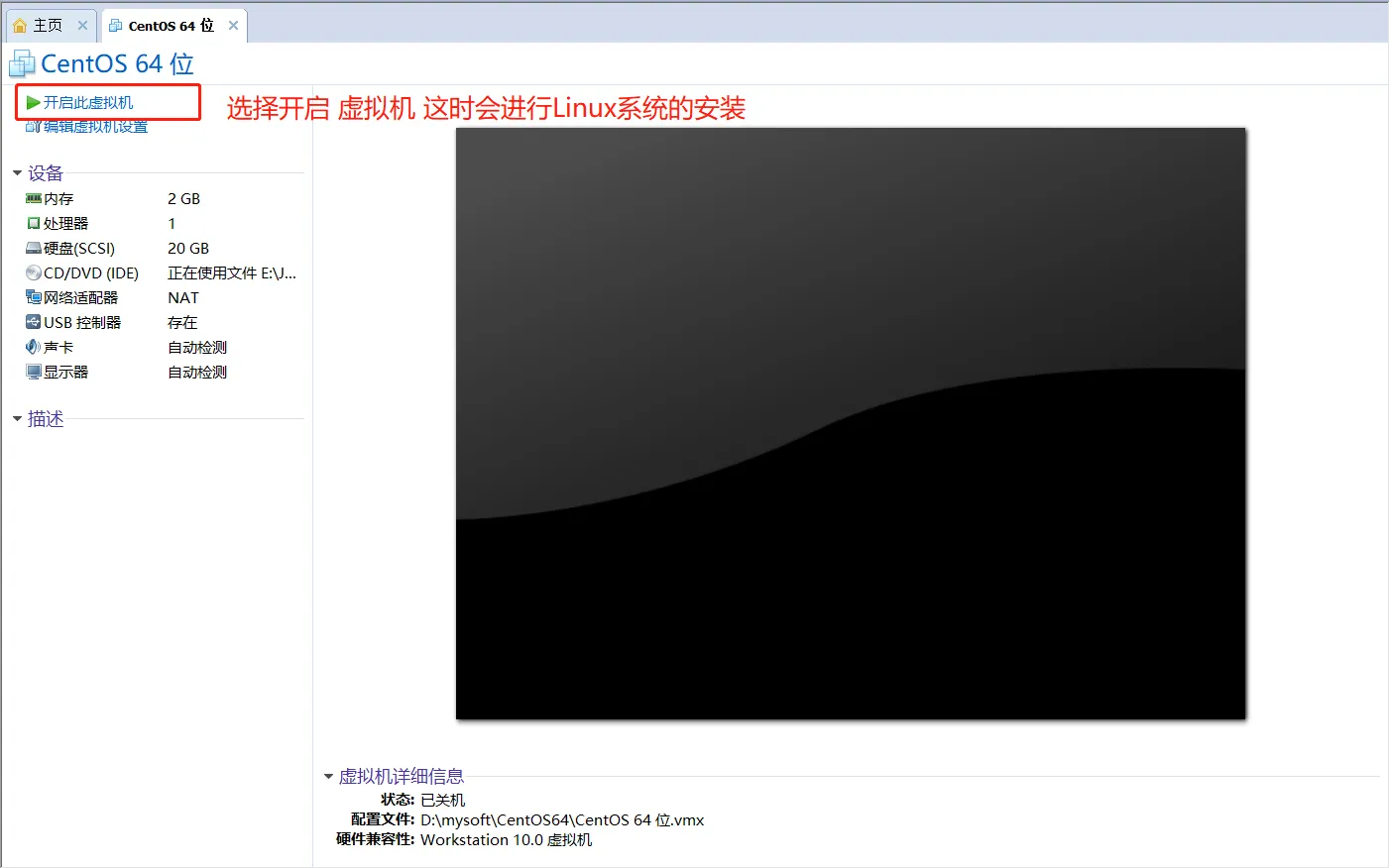Click the USB controller (USB 控制器) icon
The width and height of the screenshot is (1389, 868).
click(x=34, y=322)
